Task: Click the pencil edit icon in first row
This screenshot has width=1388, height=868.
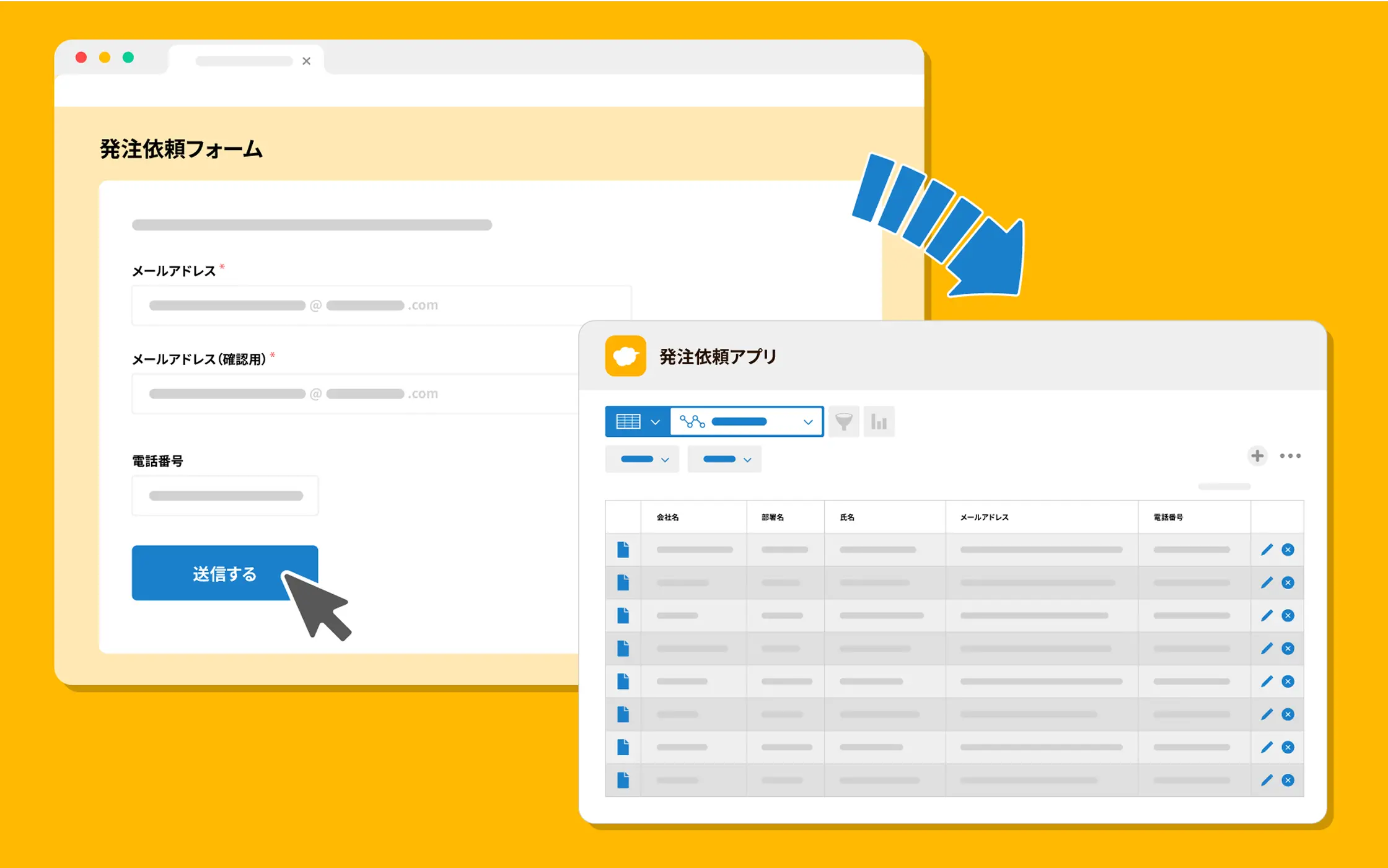Action: tap(1267, 550)
